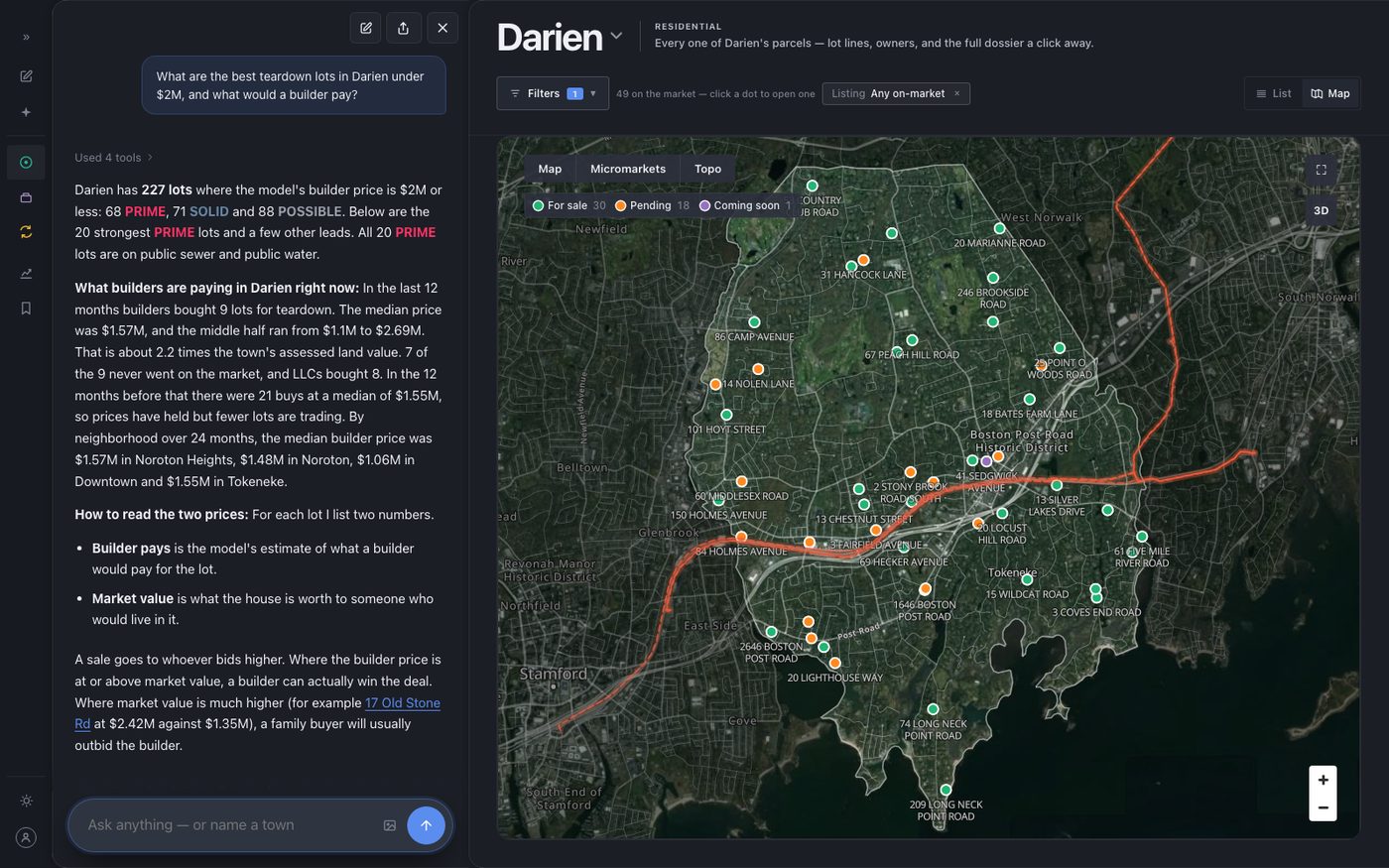Viewport: 1389px width, 868px height.
Task: Switch to List view
Action: coord(1273,93)
